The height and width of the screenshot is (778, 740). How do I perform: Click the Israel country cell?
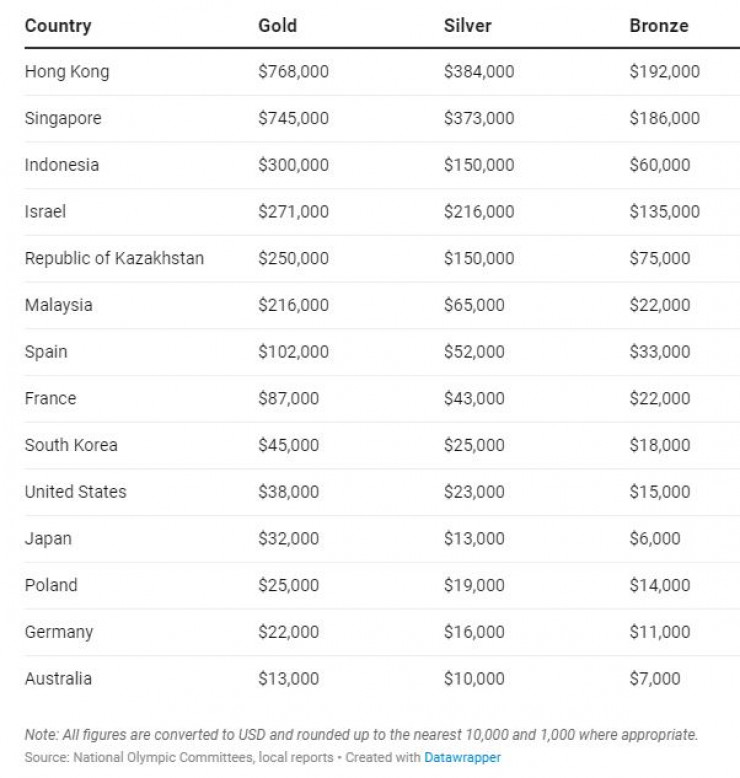click(45, 212)
